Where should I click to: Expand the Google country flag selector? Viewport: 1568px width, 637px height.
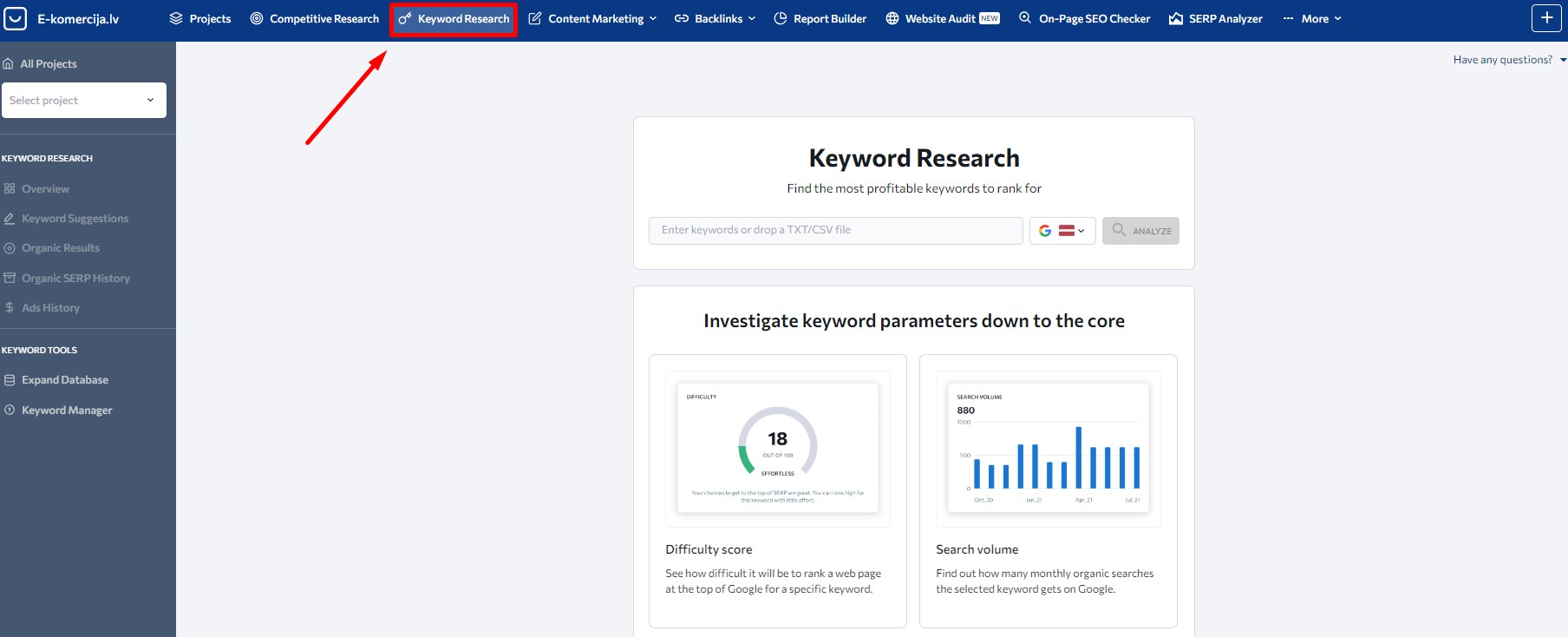1062,231
